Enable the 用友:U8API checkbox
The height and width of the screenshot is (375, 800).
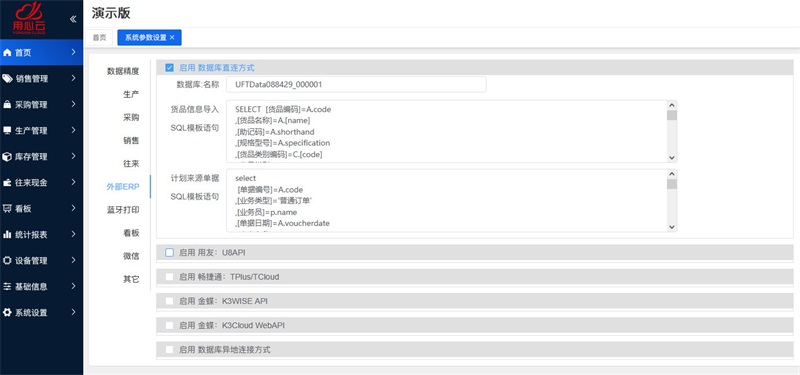click(x=169, y=252)
